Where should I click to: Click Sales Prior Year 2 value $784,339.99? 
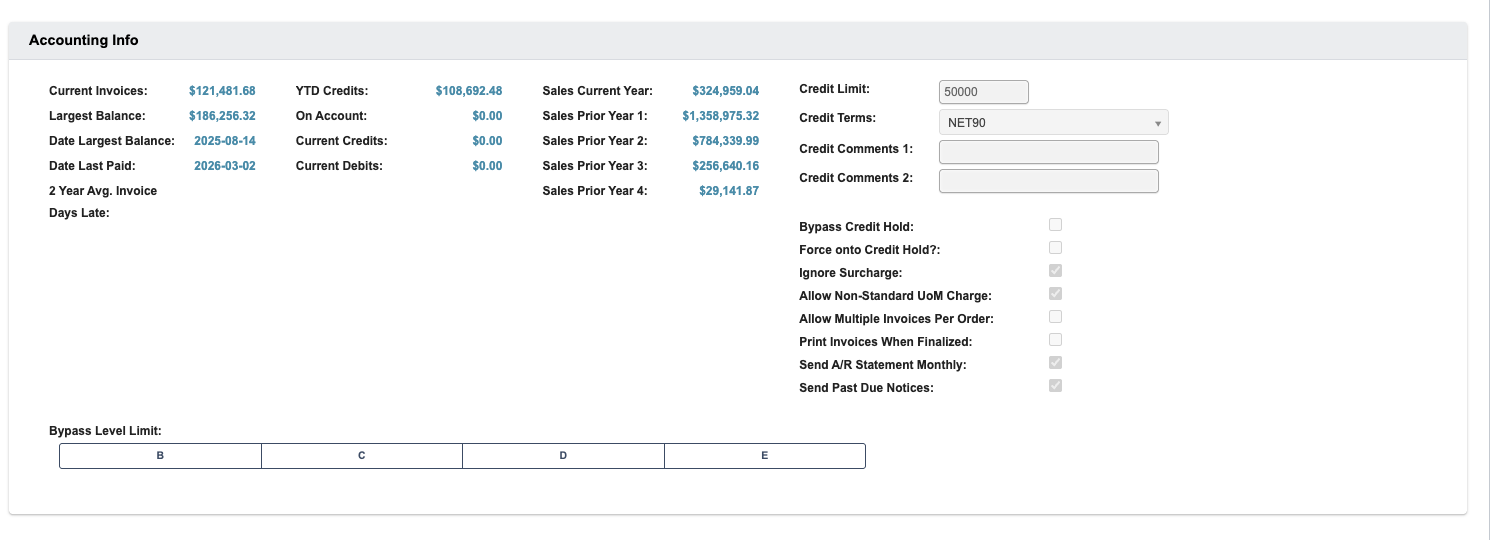point(726,141)
